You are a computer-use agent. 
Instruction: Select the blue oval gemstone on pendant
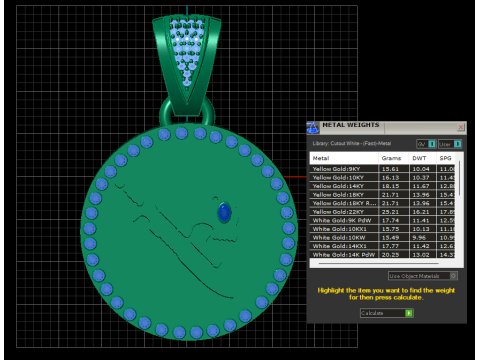(224, 212)
